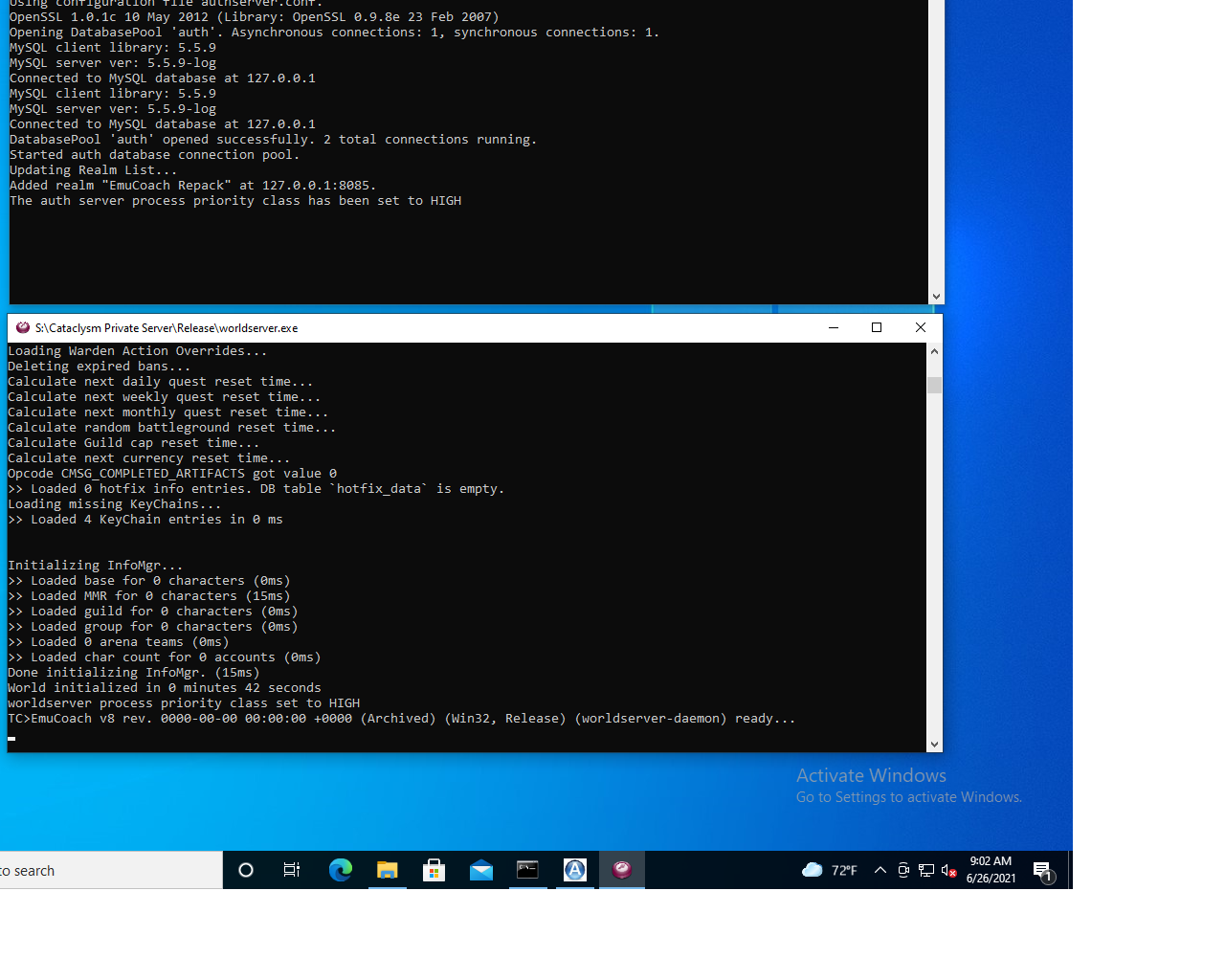Viewport: 1225px width, 980px height.
Task: Open Microsoft Store from taskbar
Action: 434,870
